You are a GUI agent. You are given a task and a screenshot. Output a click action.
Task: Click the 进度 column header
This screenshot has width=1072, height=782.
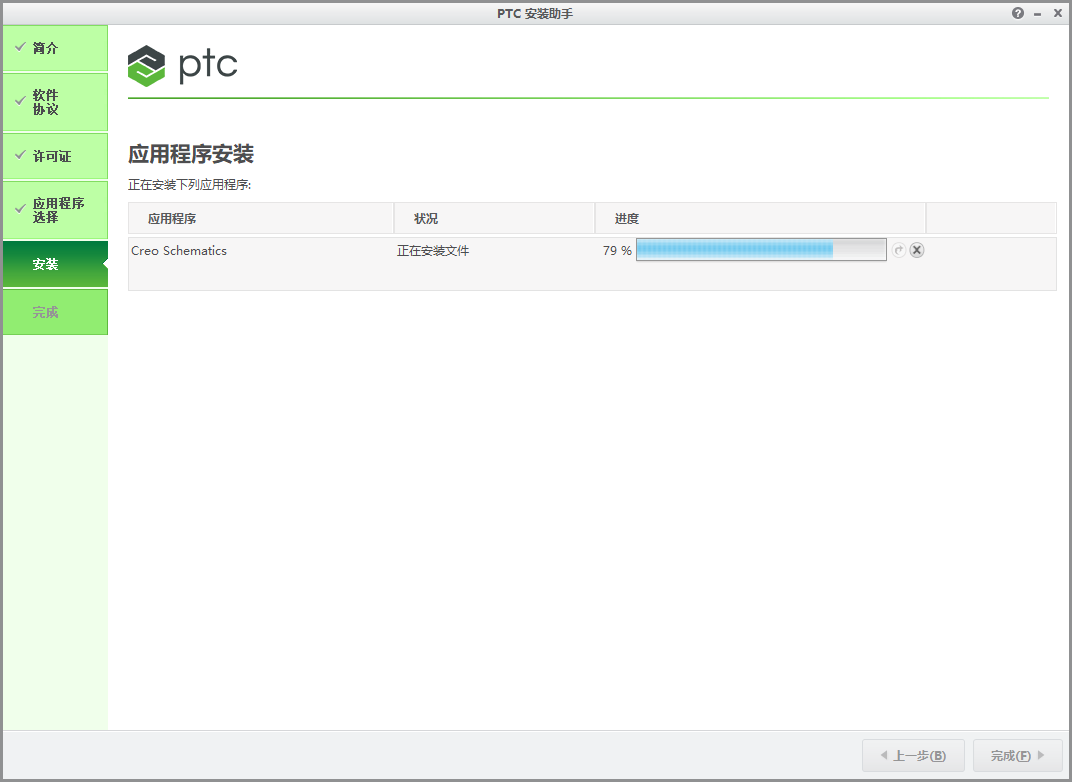[x=760, y=218]
